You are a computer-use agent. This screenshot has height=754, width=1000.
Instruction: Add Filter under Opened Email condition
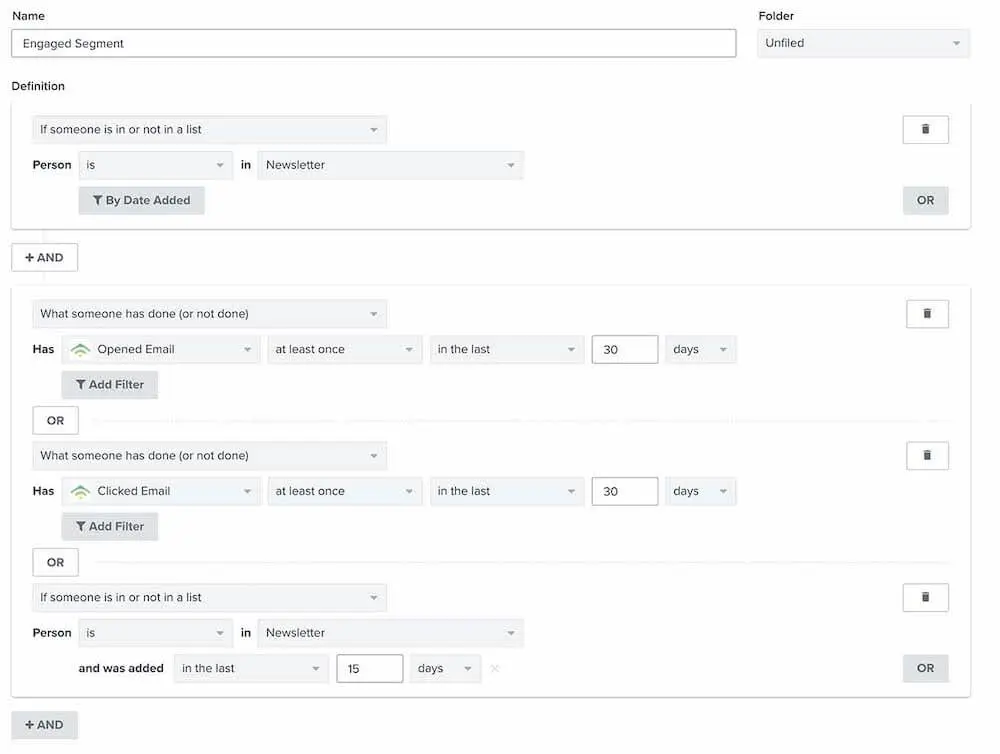pyautogui.click(x=110, y=385)
